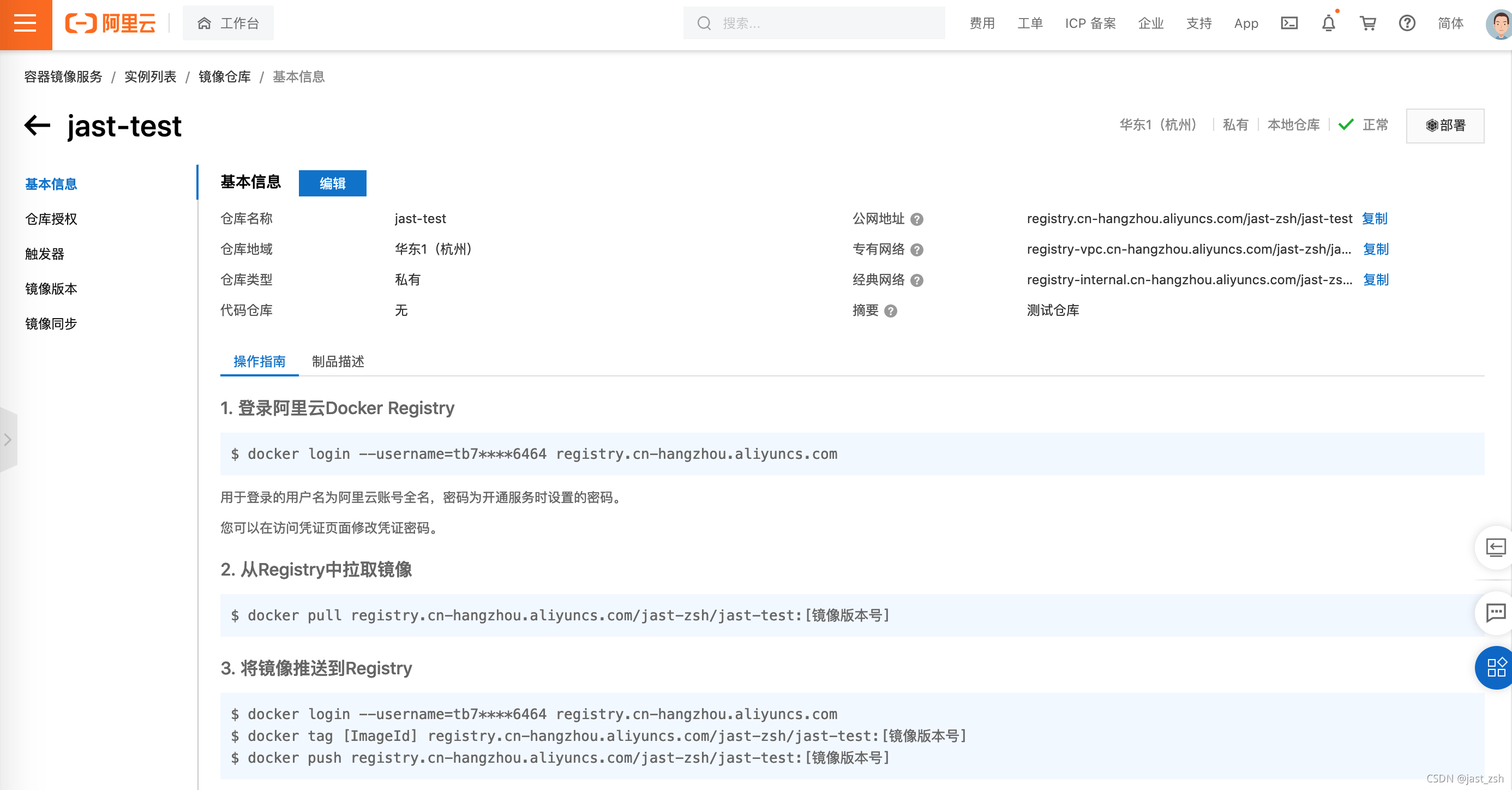The image size is (1512, 790).
Task: Click the back arrow icon next to jast-test
Action: tap(37, 124)
